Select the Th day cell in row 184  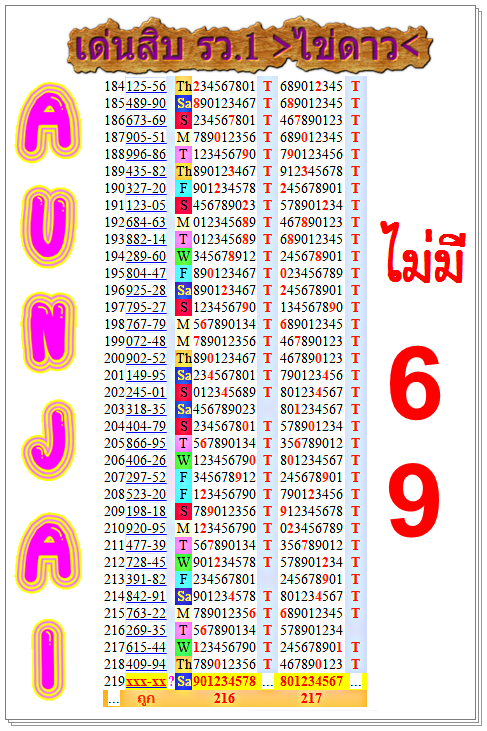(184, 86)
